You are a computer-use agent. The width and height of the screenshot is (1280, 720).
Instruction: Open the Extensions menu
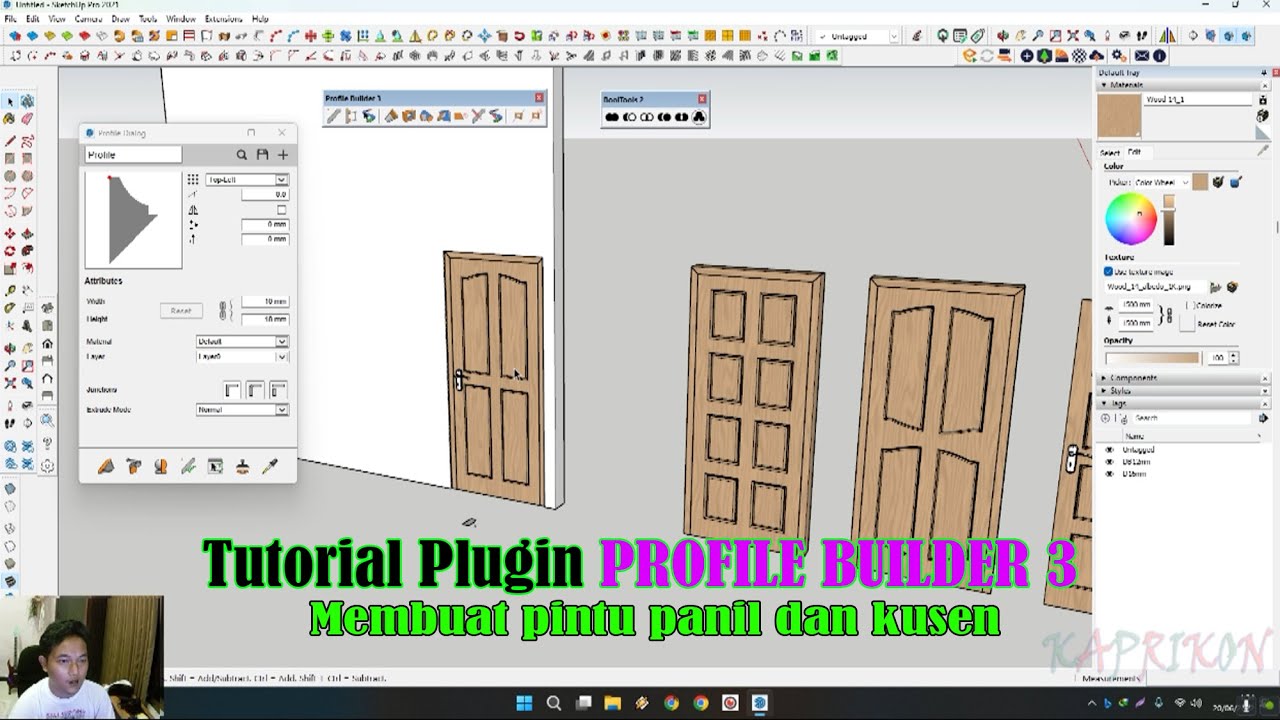click(223, 19)
